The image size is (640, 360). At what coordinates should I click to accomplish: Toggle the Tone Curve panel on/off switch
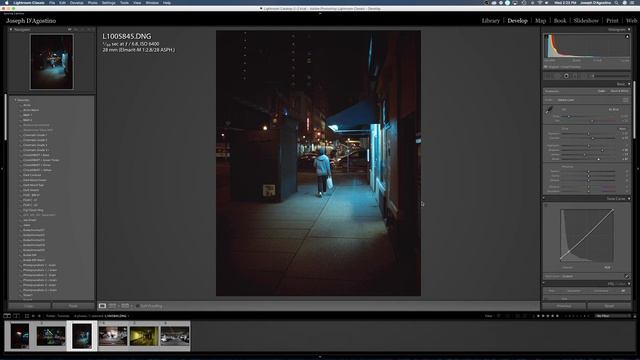tap(544, 198)
